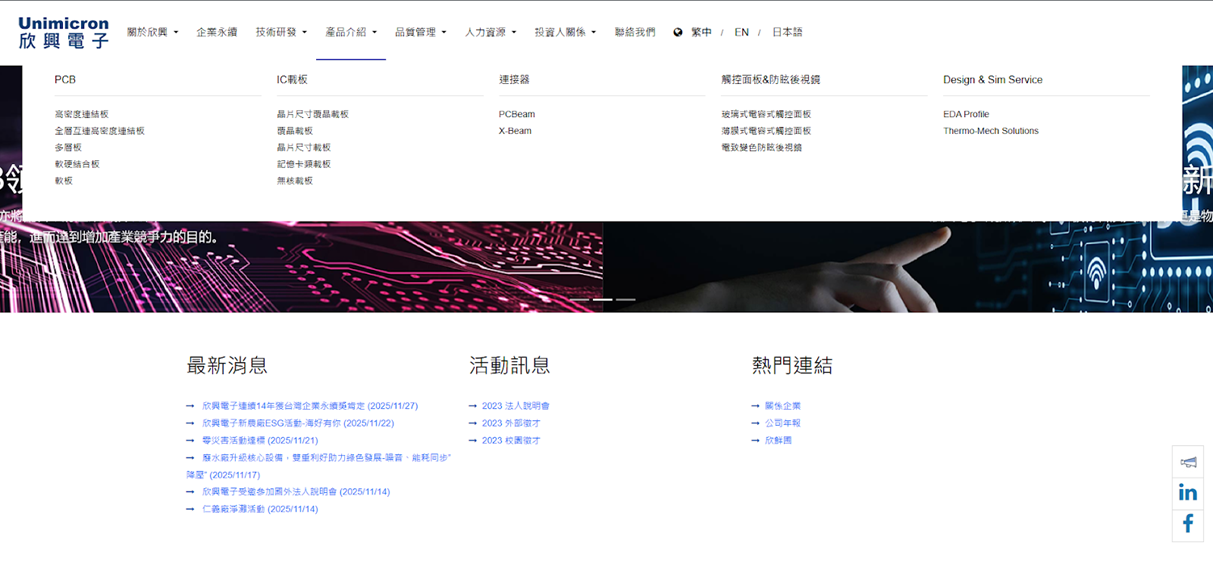Click the megaphone announcement icon
1213x564 pixels.
[1187, 462]
